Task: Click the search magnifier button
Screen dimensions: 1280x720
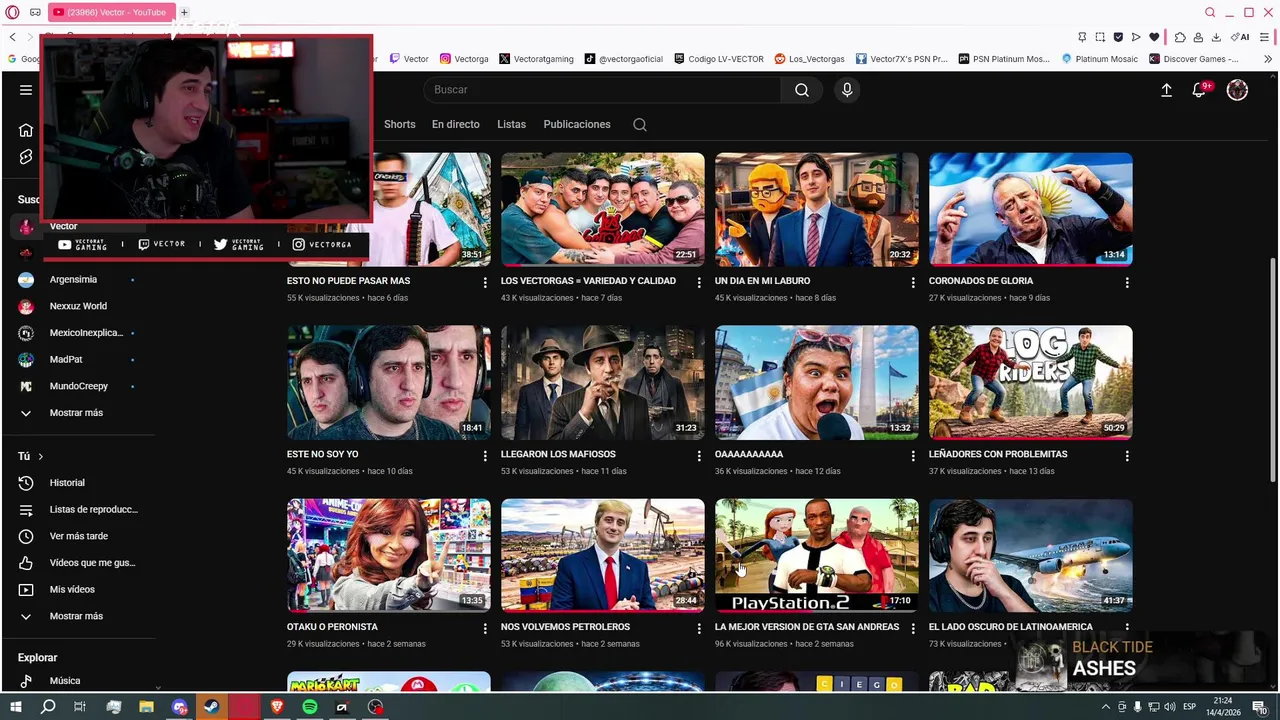Action: coord(802,90)
